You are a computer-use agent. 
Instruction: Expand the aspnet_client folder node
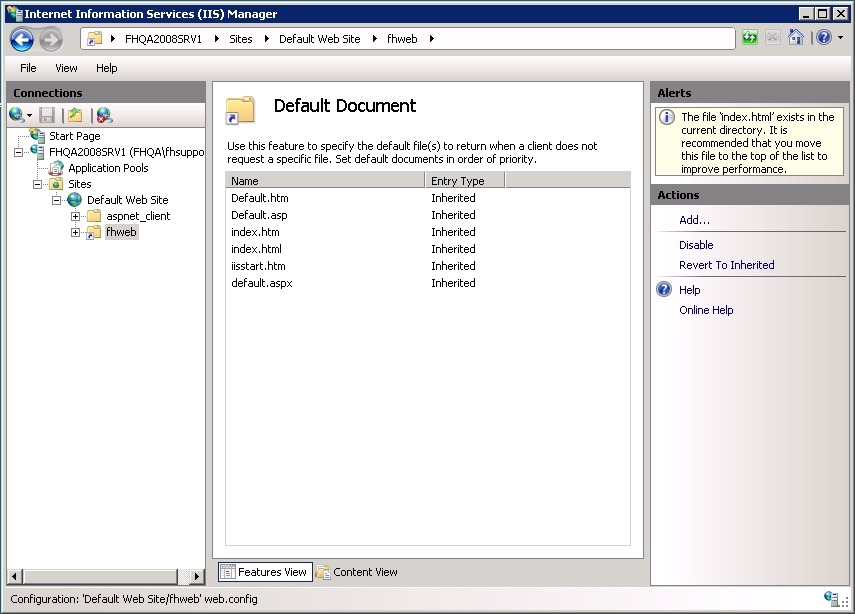pos(75,216)
